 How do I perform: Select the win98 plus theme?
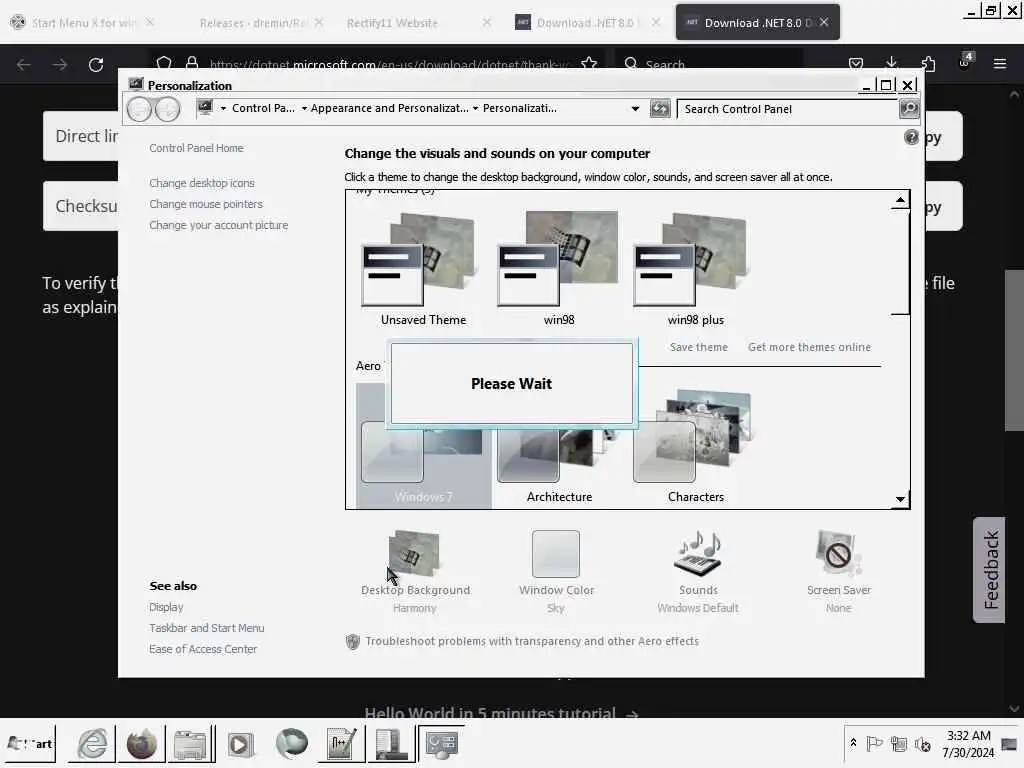click(696, 270)
